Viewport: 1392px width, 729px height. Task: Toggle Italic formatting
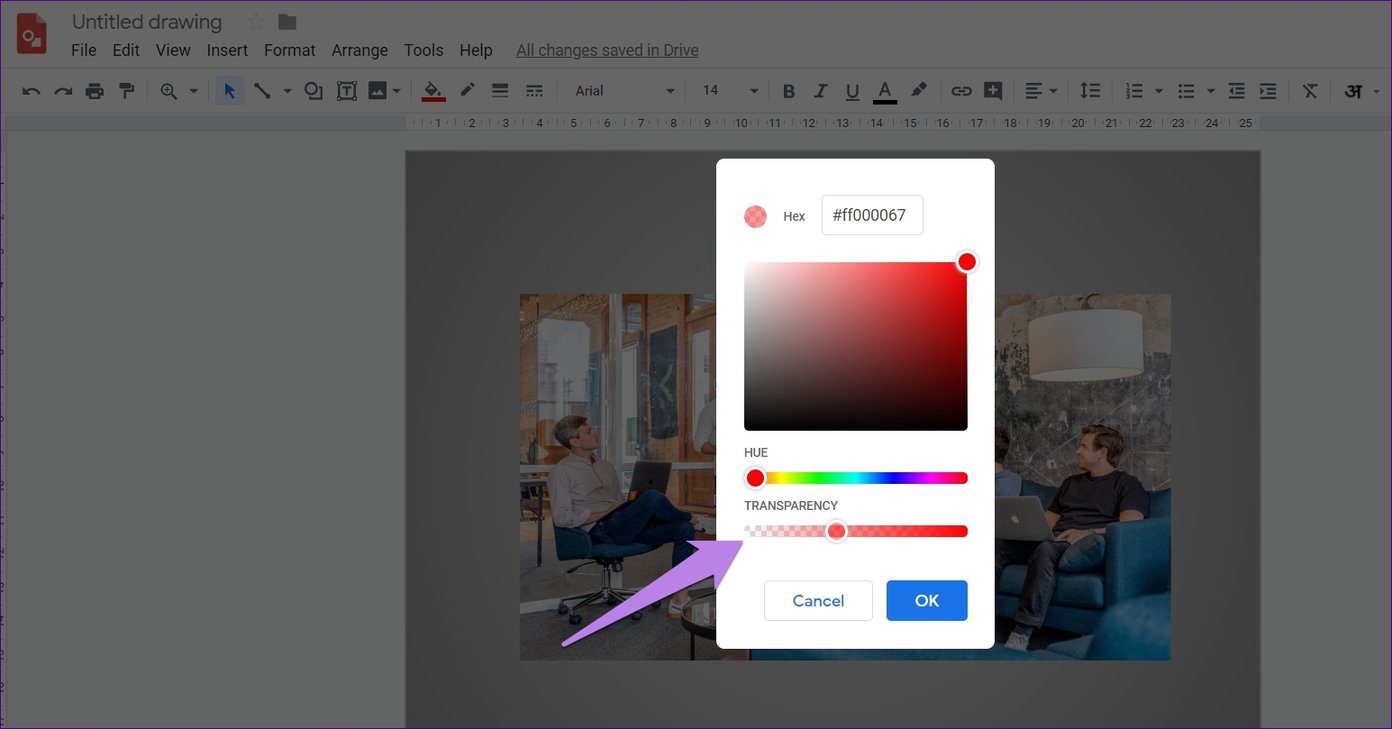coord(820,91)
